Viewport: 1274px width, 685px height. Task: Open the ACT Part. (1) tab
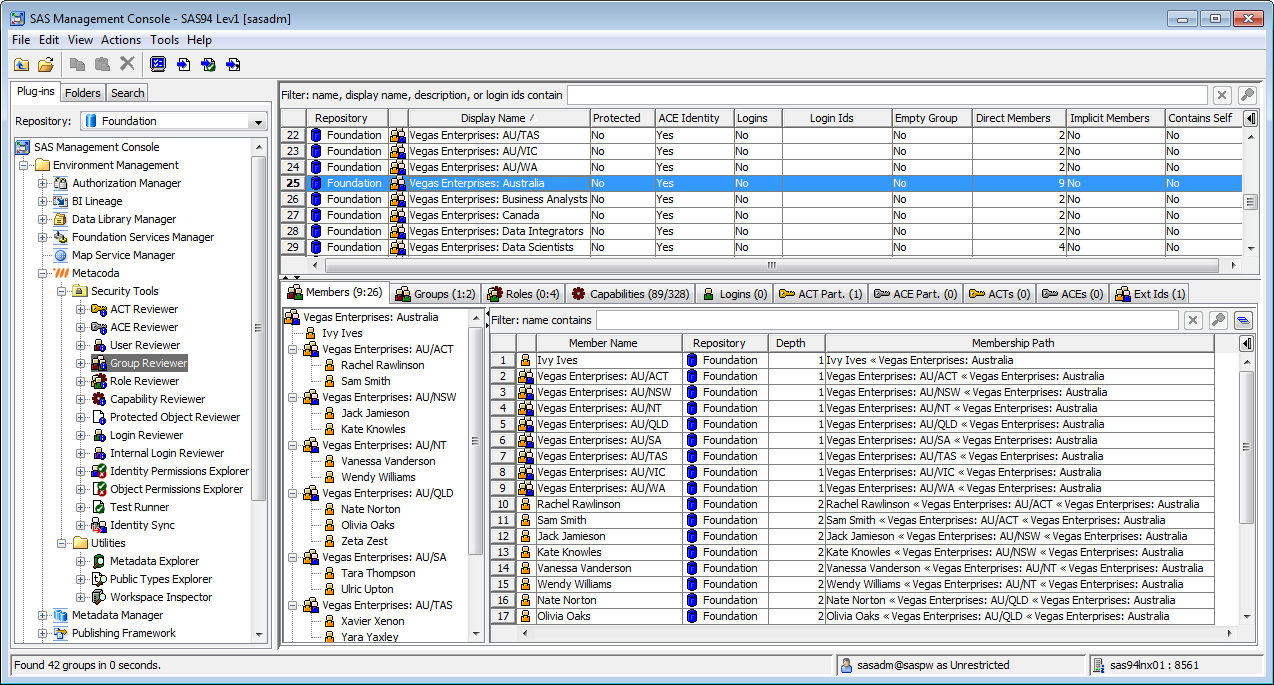coord(820,294)
